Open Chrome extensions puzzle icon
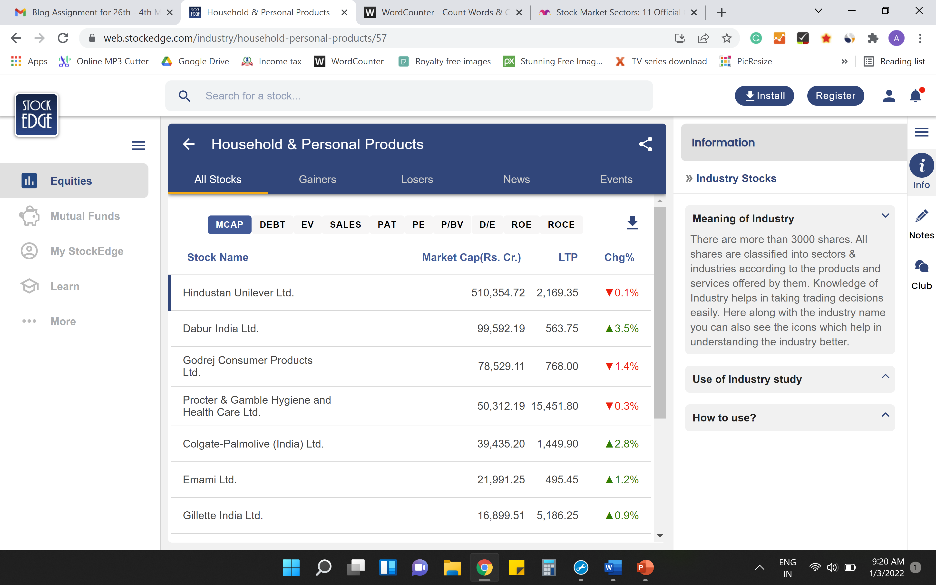This screenshot has width=936, height=585. pyautogui.click(x=873, y=38)
